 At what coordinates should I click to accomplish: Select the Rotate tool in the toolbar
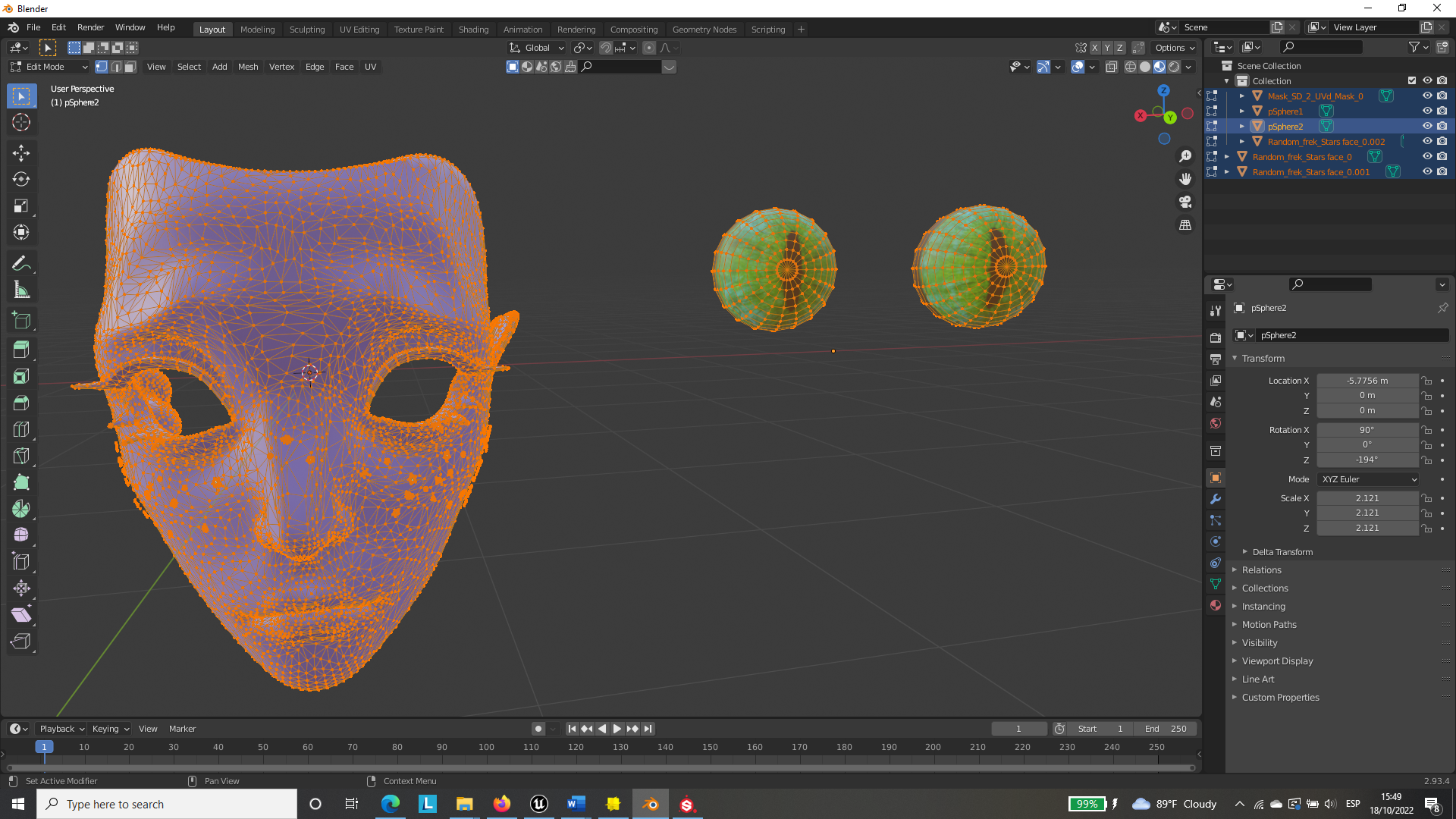tap(21, 180)
